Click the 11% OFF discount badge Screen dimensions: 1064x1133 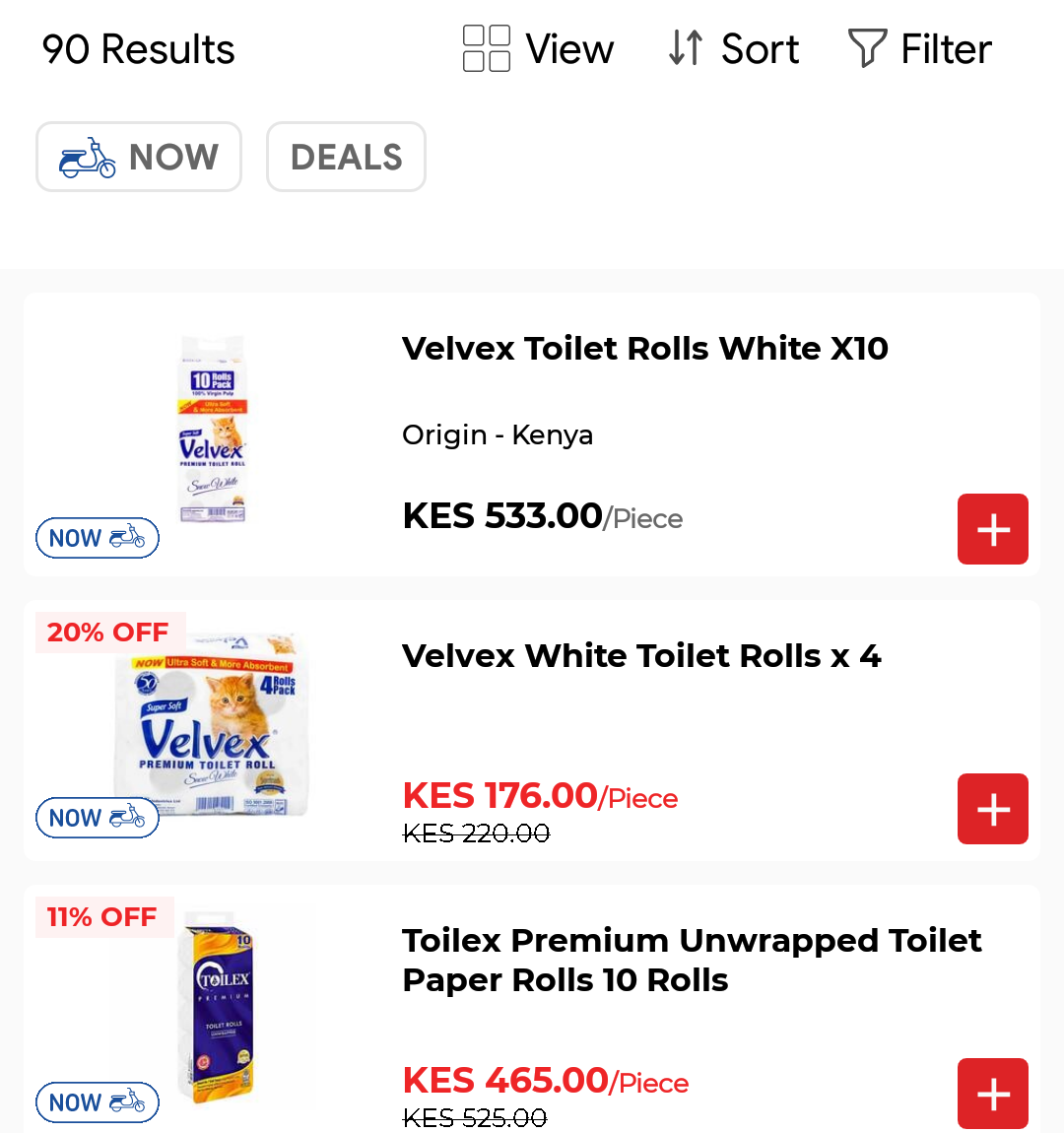102,917
